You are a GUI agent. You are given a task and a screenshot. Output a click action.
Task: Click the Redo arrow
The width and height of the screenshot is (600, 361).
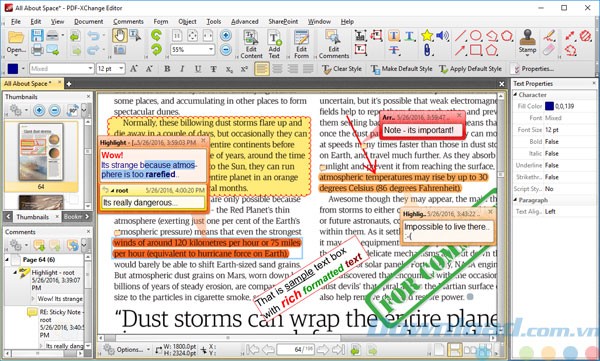93,50
